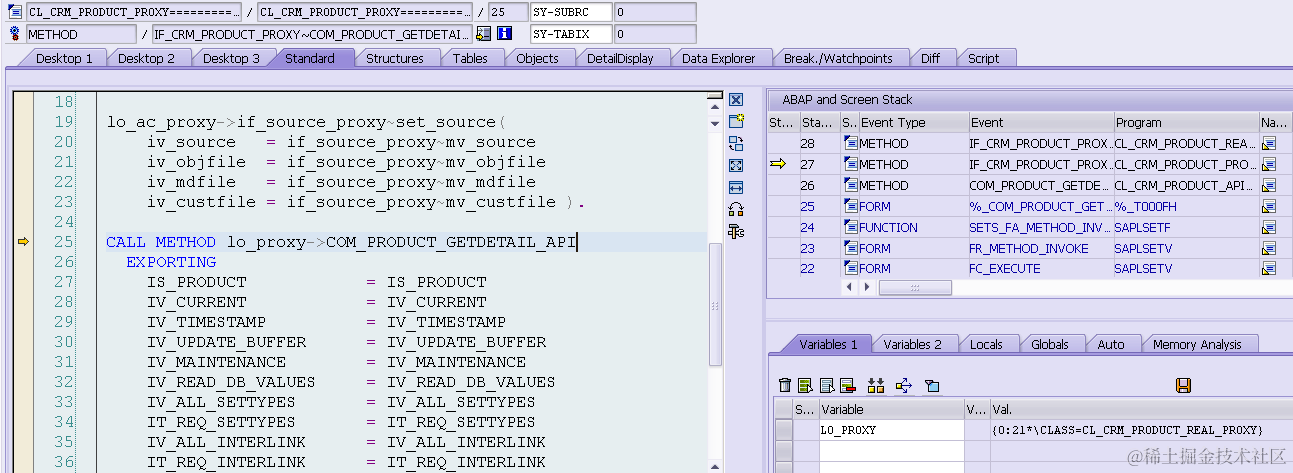Viewport: 1293px width, 473px height.
Task: Click the funnel filter icon in Variables toolbar
Action: click(931, 385)
